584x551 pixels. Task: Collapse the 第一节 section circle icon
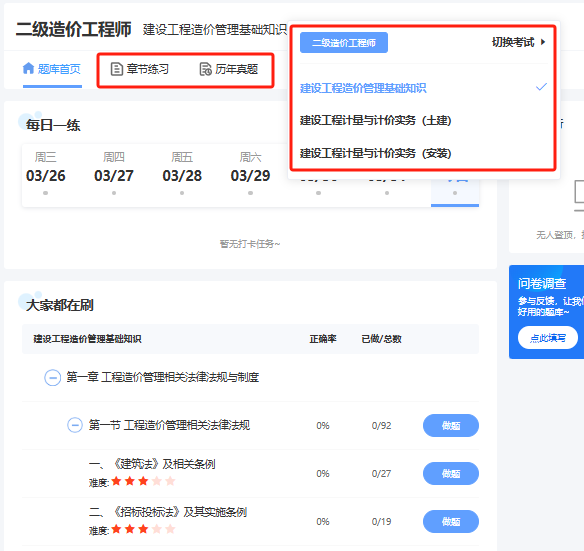[75, 425]
